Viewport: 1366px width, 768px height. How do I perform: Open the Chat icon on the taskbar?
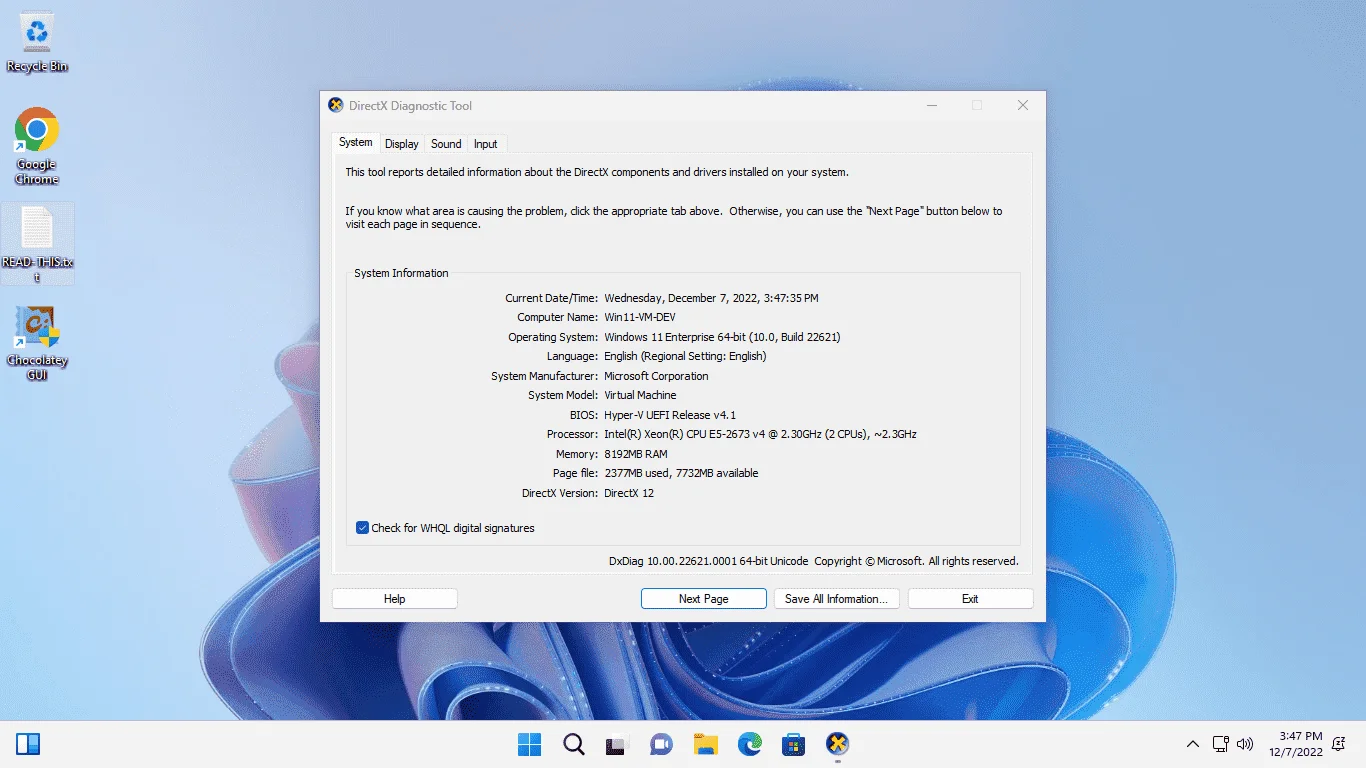click(661, 744)
